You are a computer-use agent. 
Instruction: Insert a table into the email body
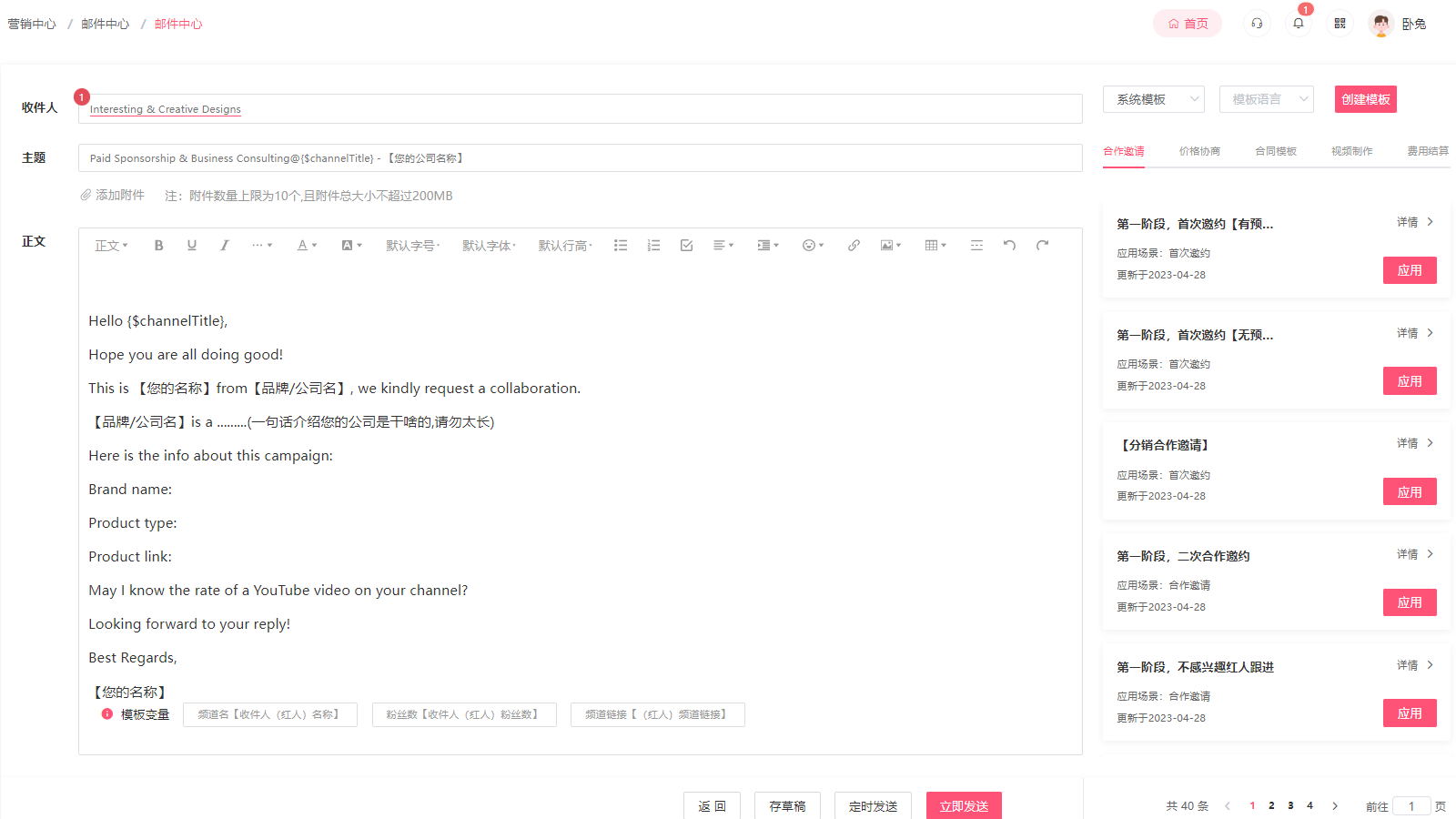click(932, 245)
